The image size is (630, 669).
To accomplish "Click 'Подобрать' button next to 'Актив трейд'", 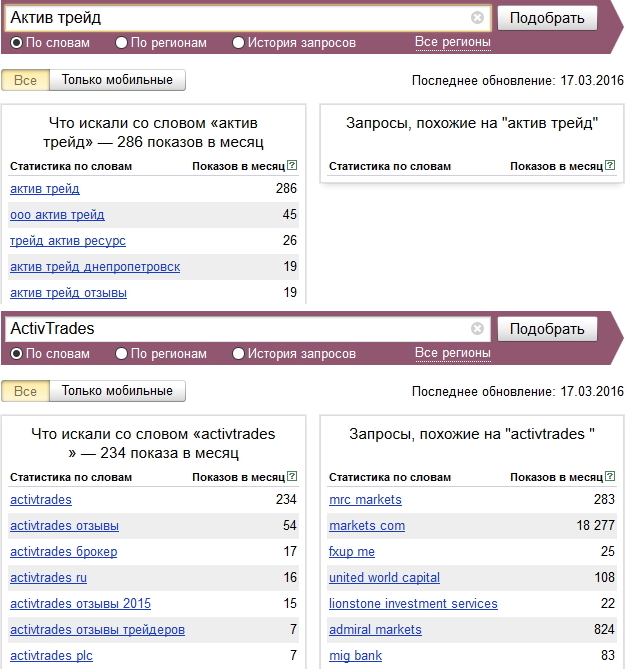I will [x=547, y=18].
